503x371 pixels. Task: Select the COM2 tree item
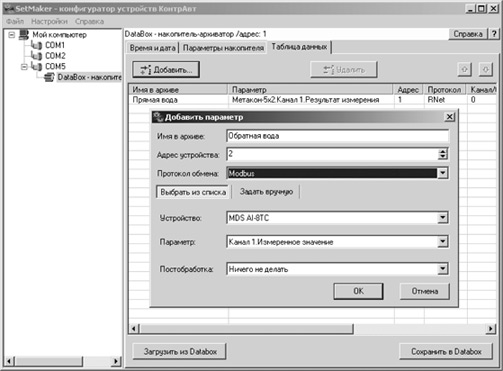[x=55, y=56]
